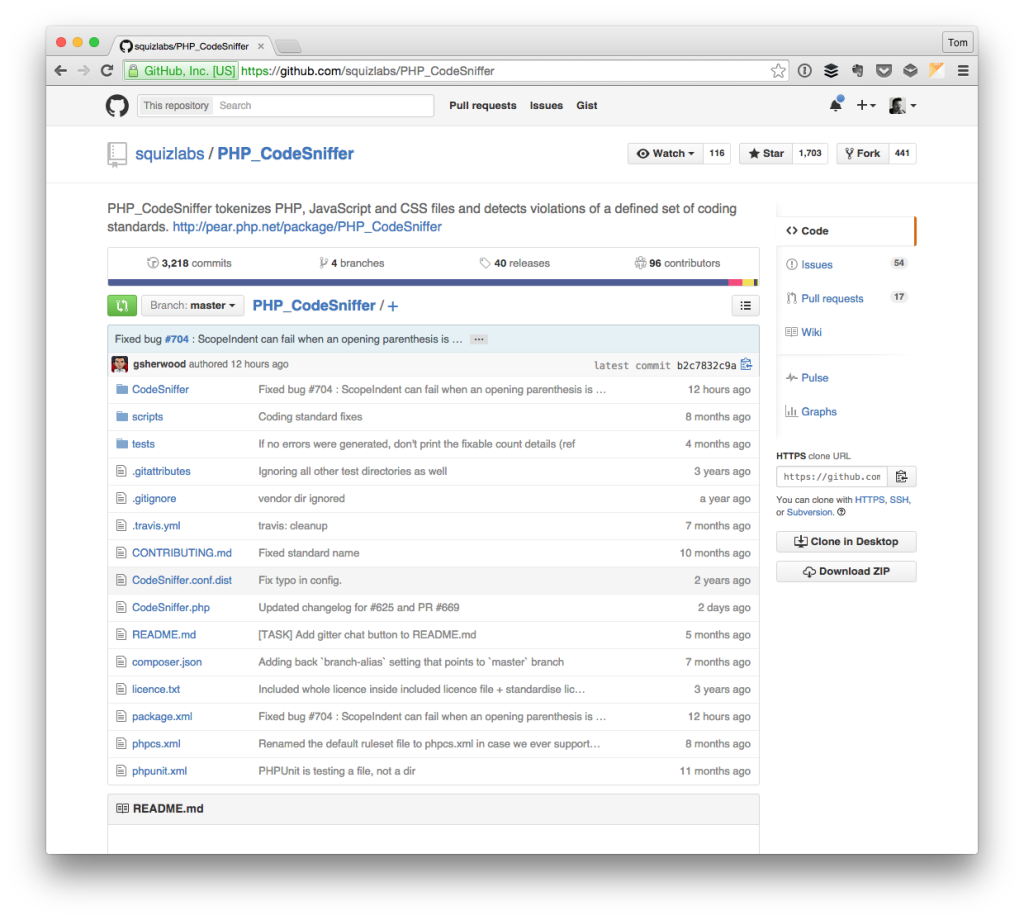The image size is (1024, 920).
Task: View the 4 branches
Action: click(x=351, y=263)
